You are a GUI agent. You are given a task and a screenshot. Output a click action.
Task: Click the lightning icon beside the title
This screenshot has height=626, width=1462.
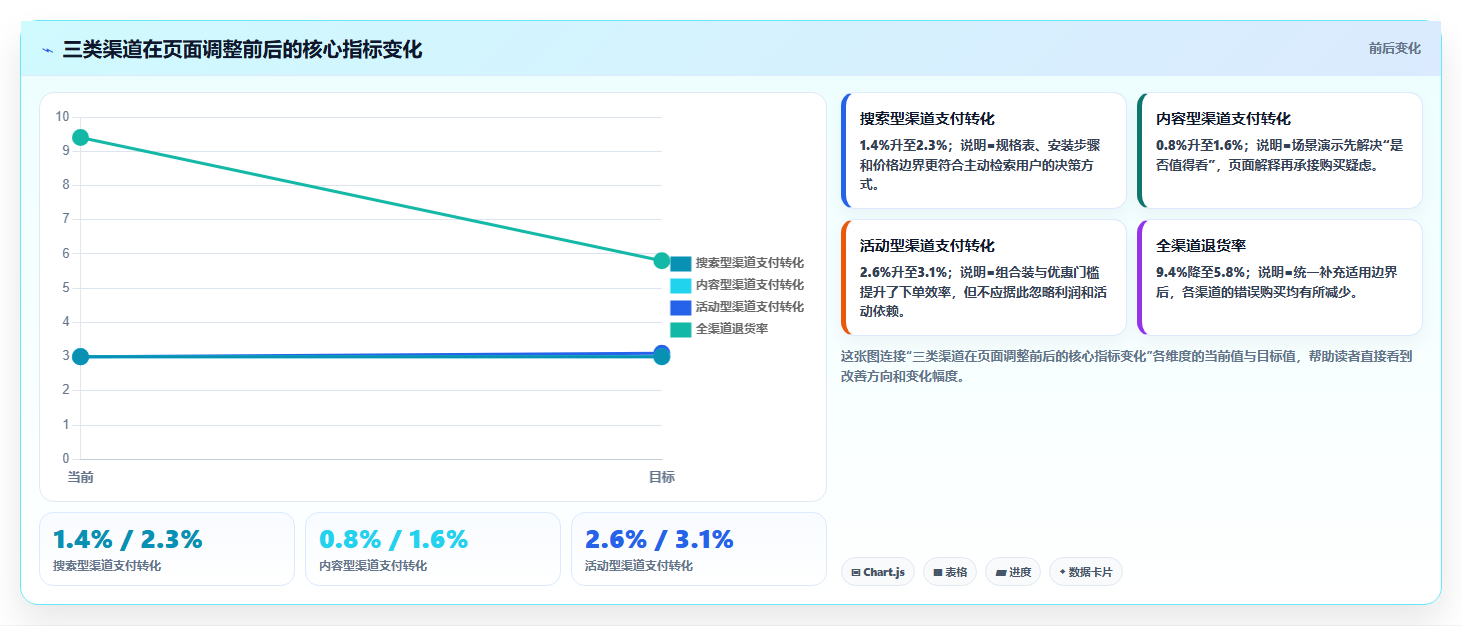tap(48, 50)
